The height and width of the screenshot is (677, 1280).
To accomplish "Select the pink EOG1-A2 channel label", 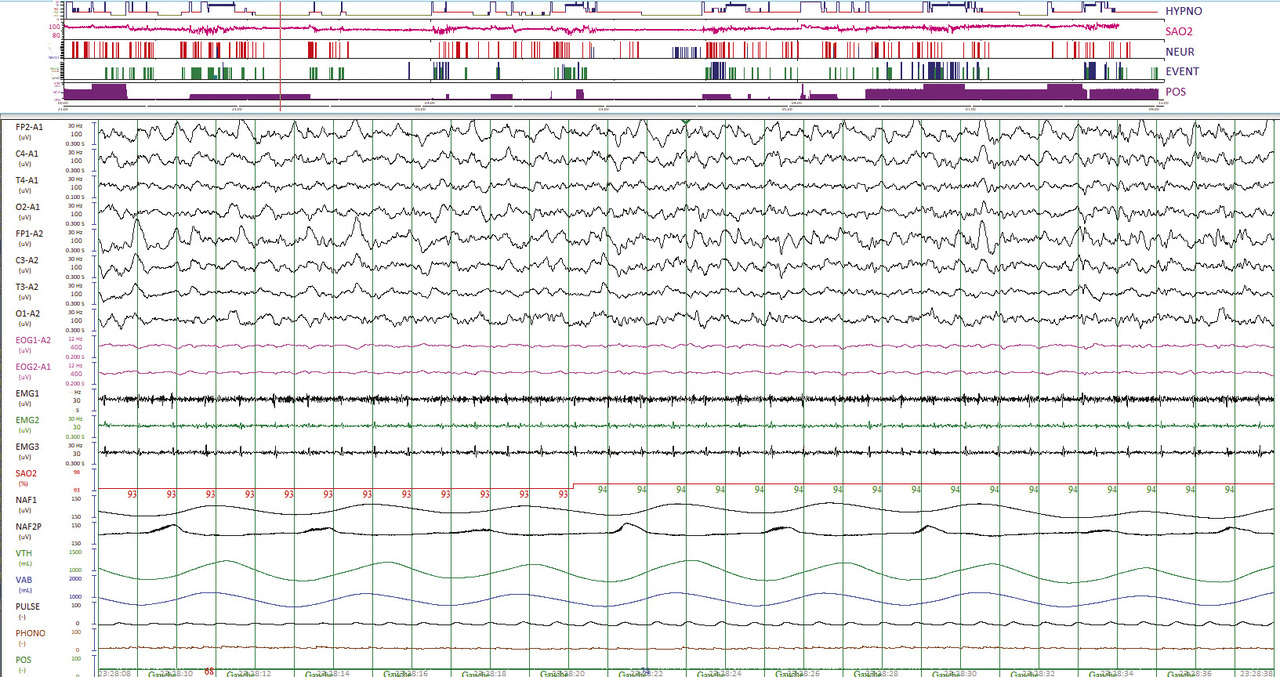I will click(x=32, y=340).
